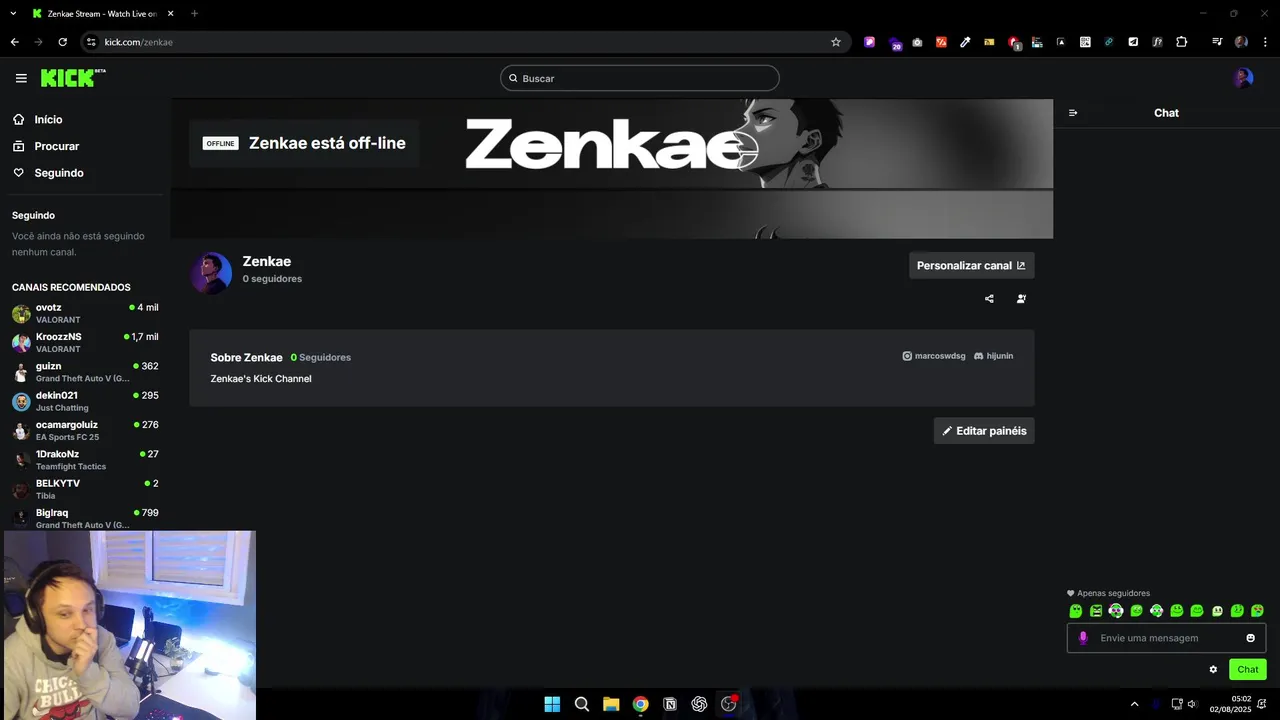This screenshot has width=1280, height=720.
Task: Open the emoji picker in chat input
Action: (x=1250, y=638)
